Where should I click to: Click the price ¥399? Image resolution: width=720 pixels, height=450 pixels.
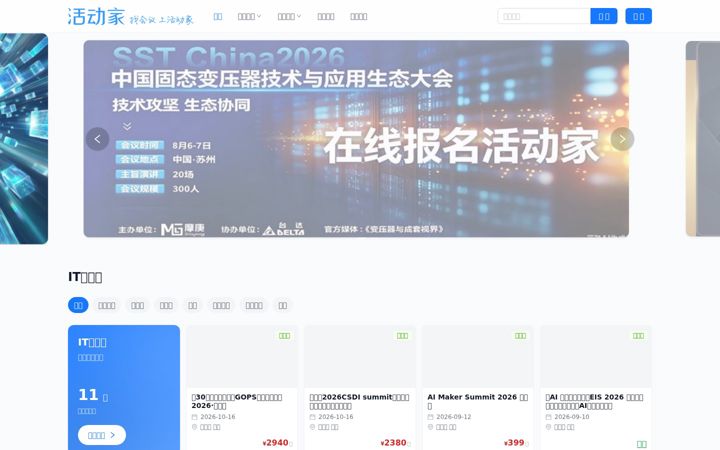[x=514, y=443]
